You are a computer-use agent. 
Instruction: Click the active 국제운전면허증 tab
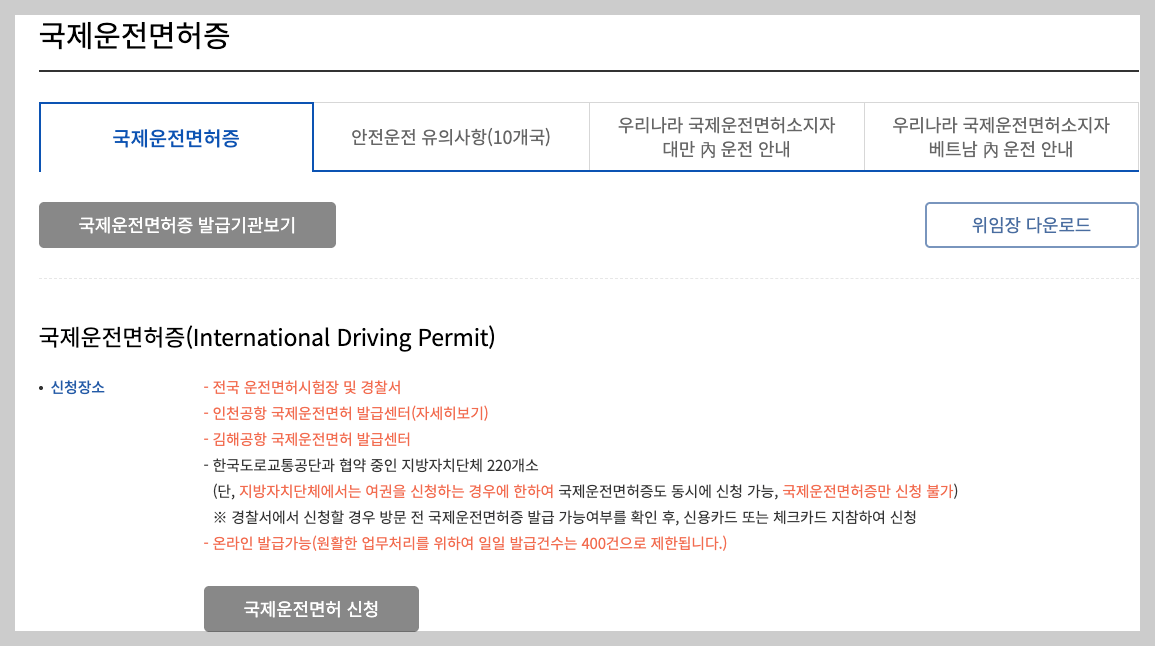coord(175,136)
